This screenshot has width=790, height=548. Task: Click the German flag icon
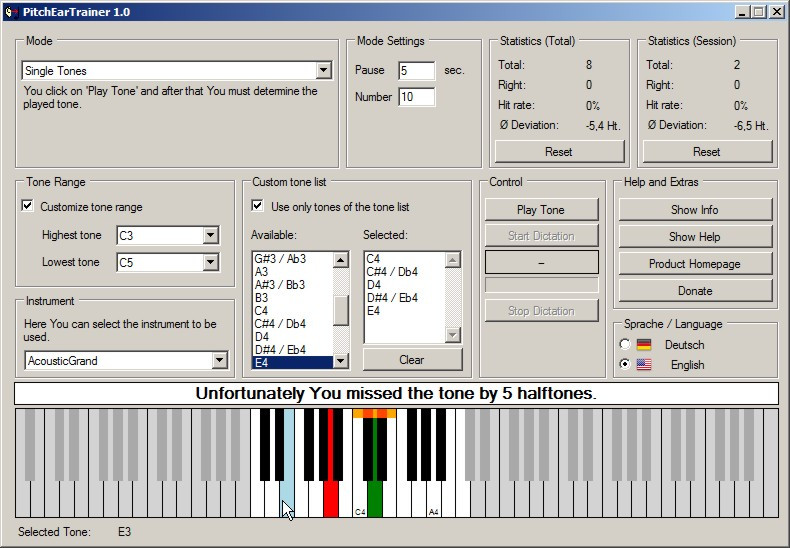point(644,345)
